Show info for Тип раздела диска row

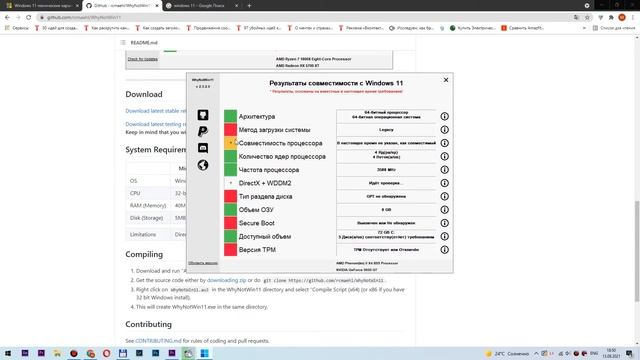coord(444,196)
